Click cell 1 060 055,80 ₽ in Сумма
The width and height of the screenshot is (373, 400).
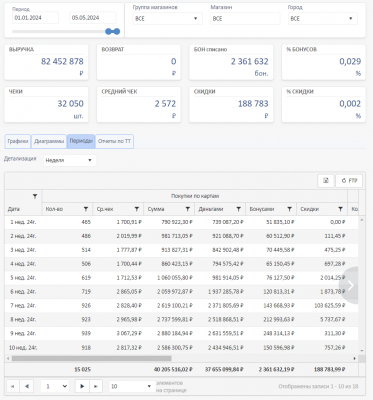click(175, 278)
